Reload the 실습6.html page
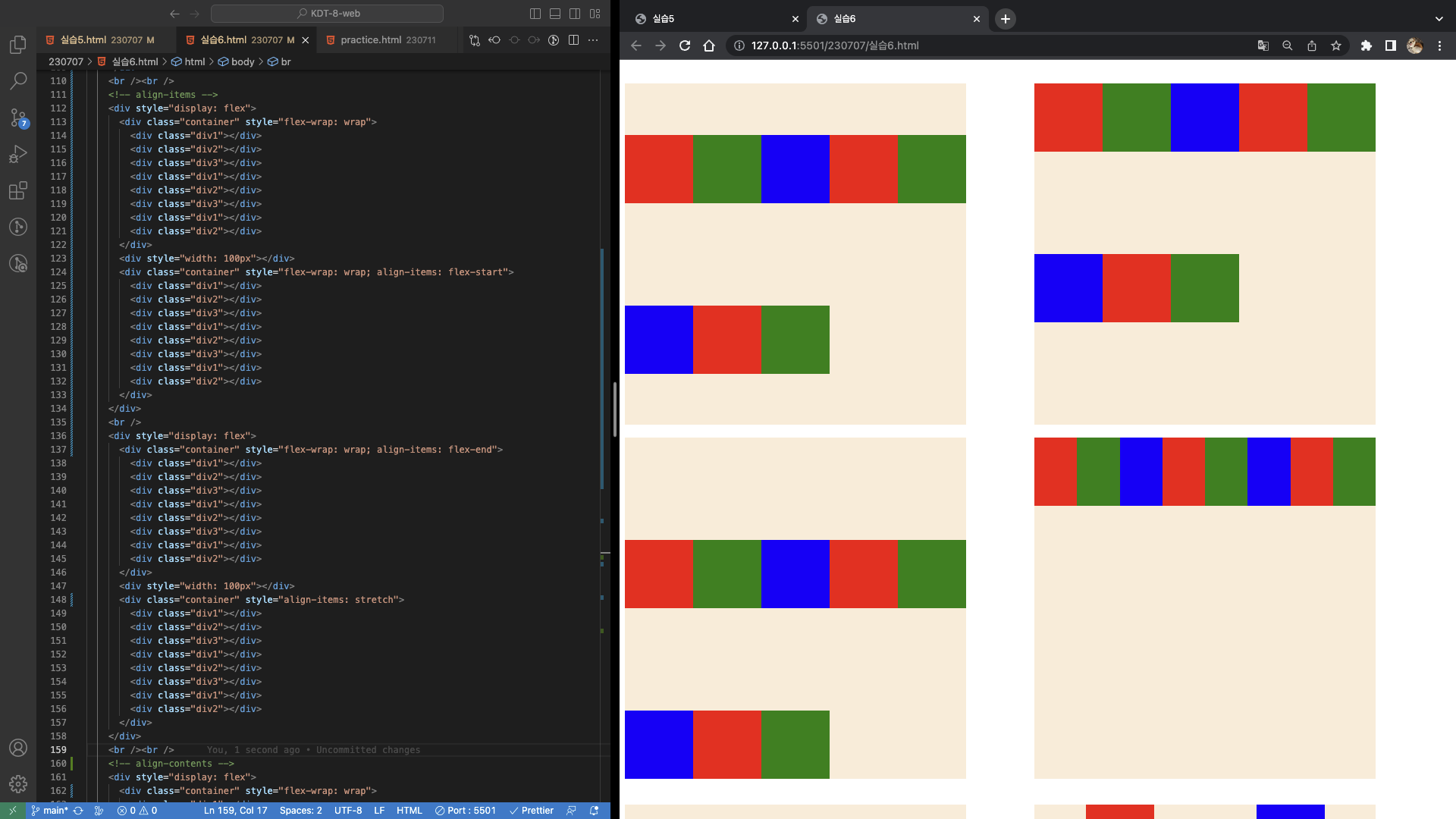This screenshot has width=1456, height=819. [685, 45]
